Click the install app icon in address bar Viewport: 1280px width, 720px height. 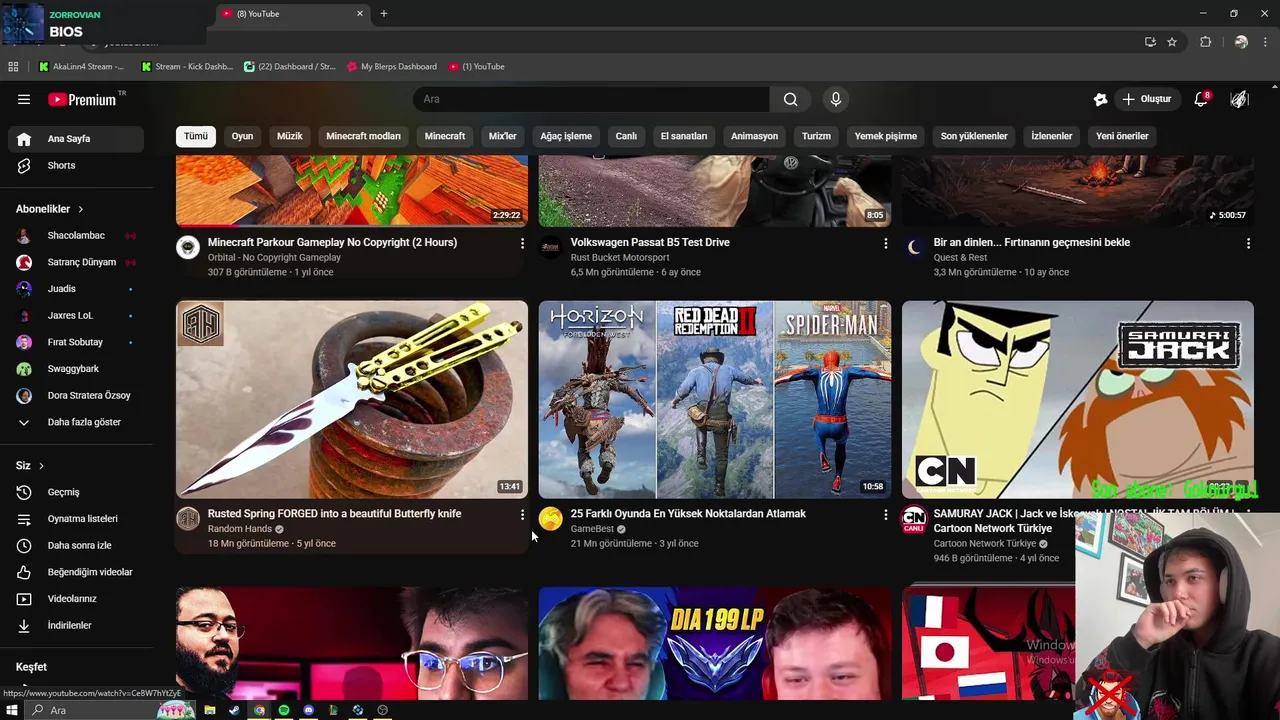pyautogui.click(x=1150, y=42)
